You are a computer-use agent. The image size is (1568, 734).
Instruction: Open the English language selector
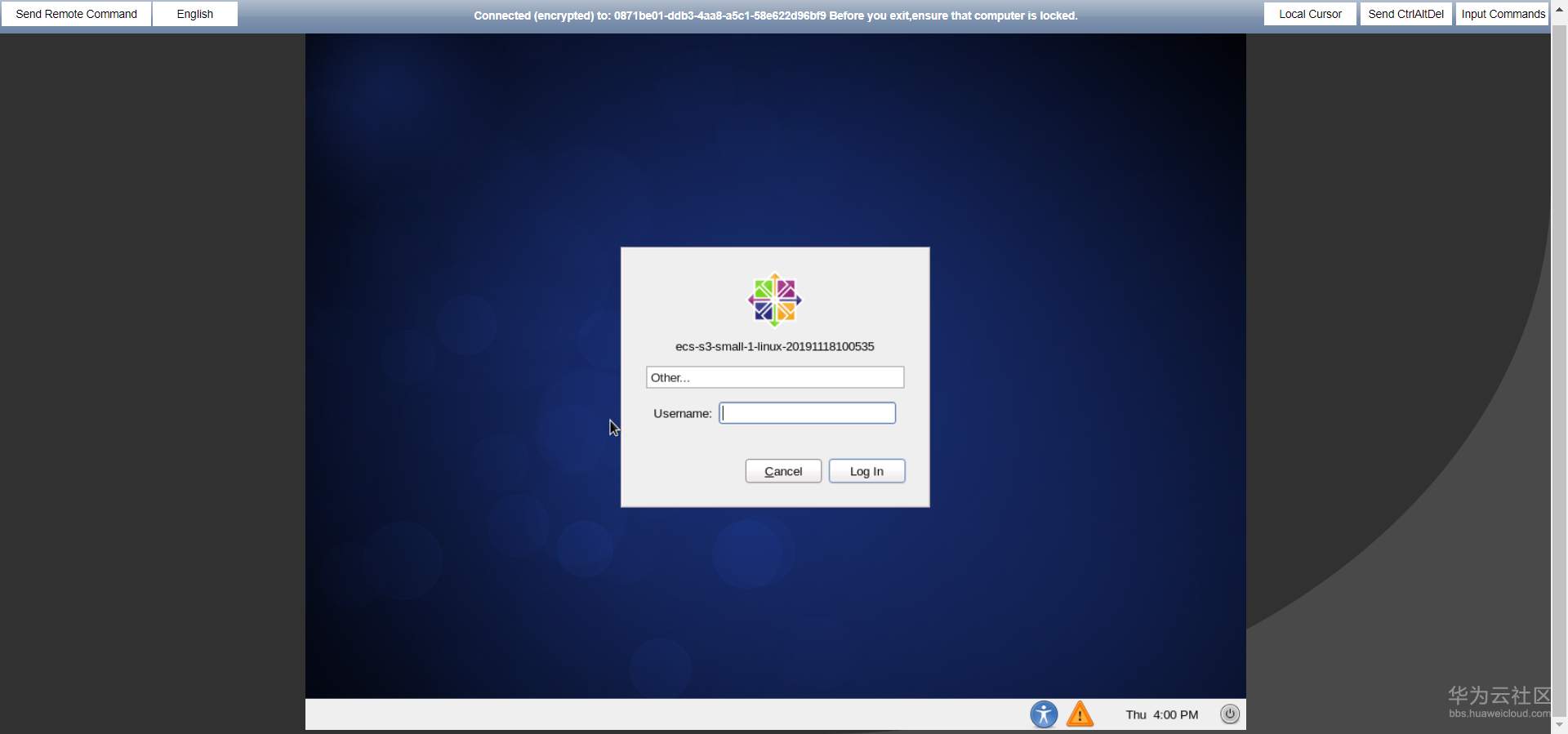(195, 14)
